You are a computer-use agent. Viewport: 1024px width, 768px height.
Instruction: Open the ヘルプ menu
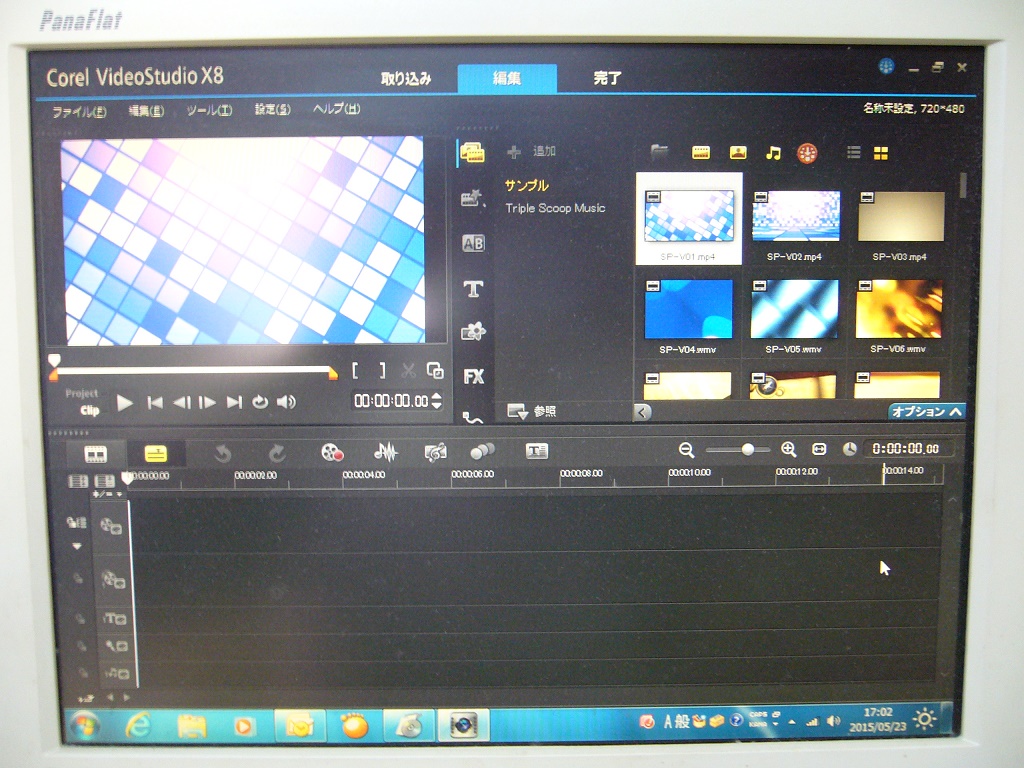tap(336, 109)
